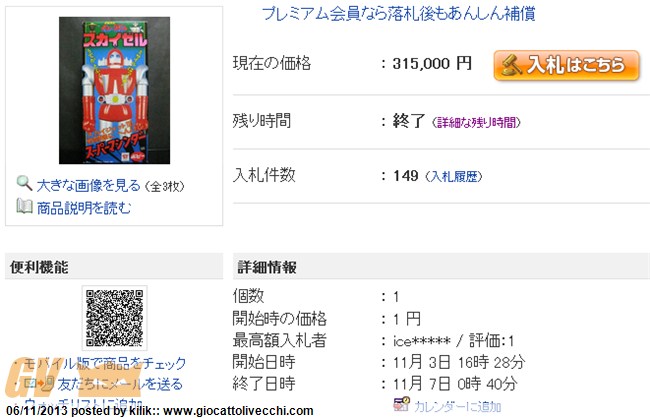Click the open book icon beside 商品説明を読む
The width and height of the screenshot is (650, 418).
coord(24,206)
